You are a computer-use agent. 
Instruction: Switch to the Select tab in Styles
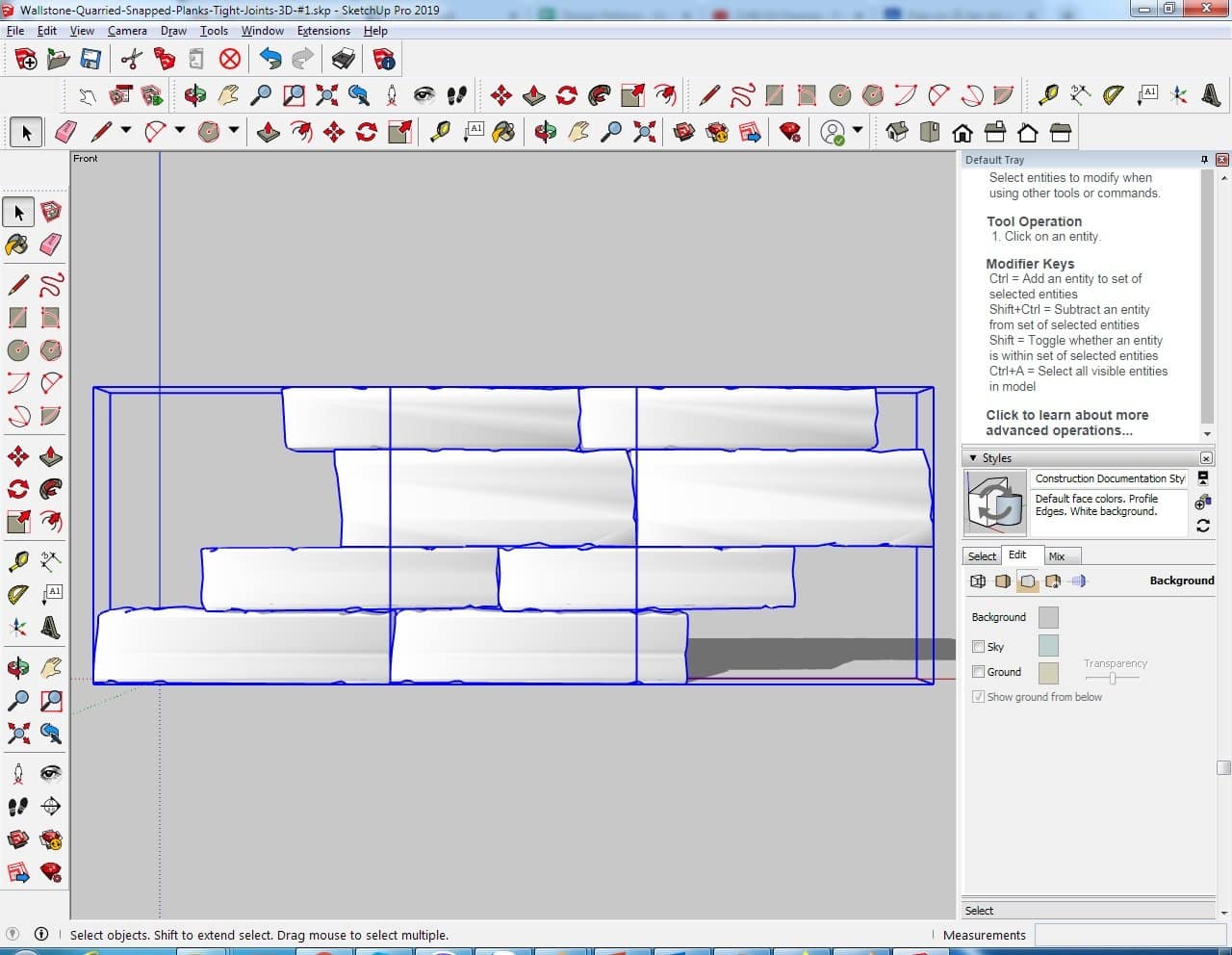click(982, 556)
